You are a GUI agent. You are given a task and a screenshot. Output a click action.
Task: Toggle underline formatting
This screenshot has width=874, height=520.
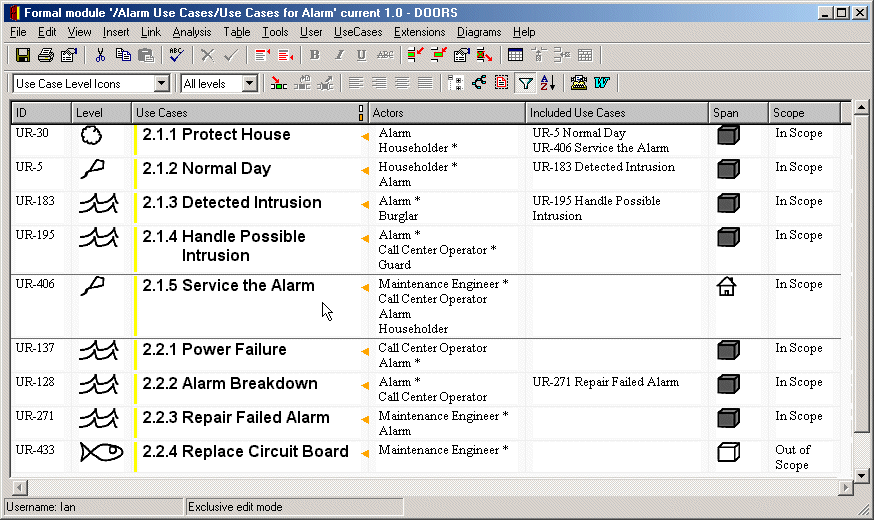coord(361,55)
